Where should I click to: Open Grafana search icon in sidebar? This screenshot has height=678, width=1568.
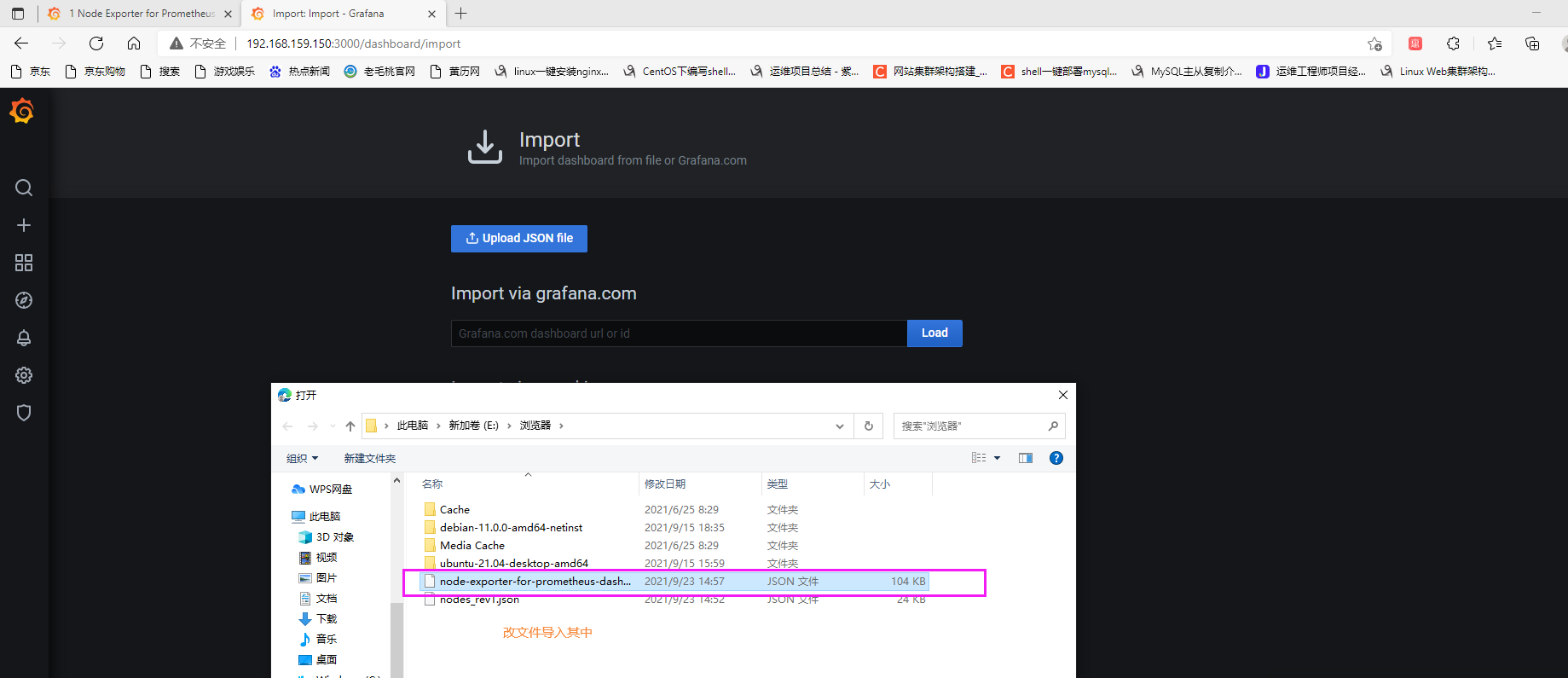[24, 188]
